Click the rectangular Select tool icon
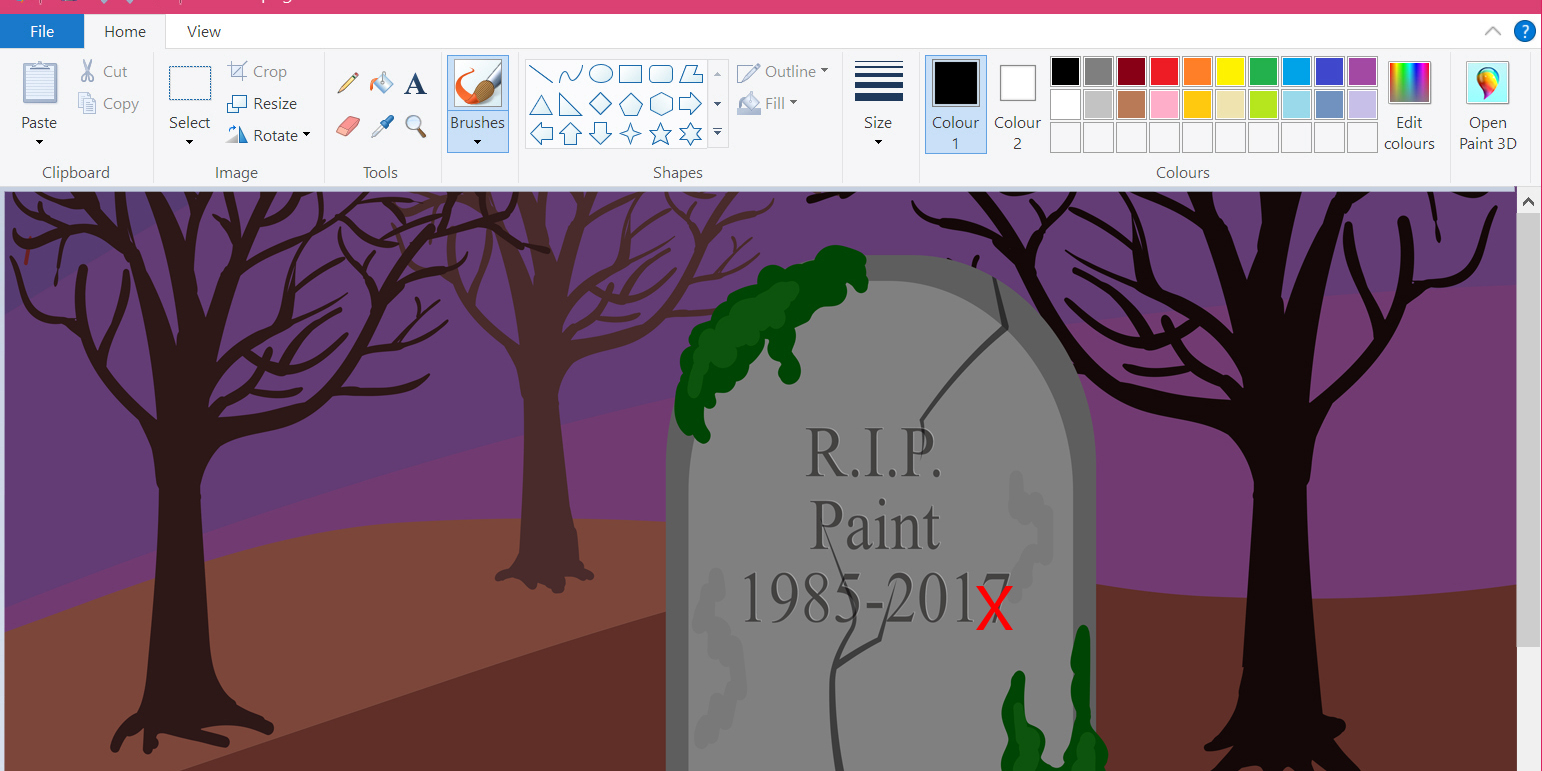The height and width of the screenshot is (771, 1542). [189, 83]
